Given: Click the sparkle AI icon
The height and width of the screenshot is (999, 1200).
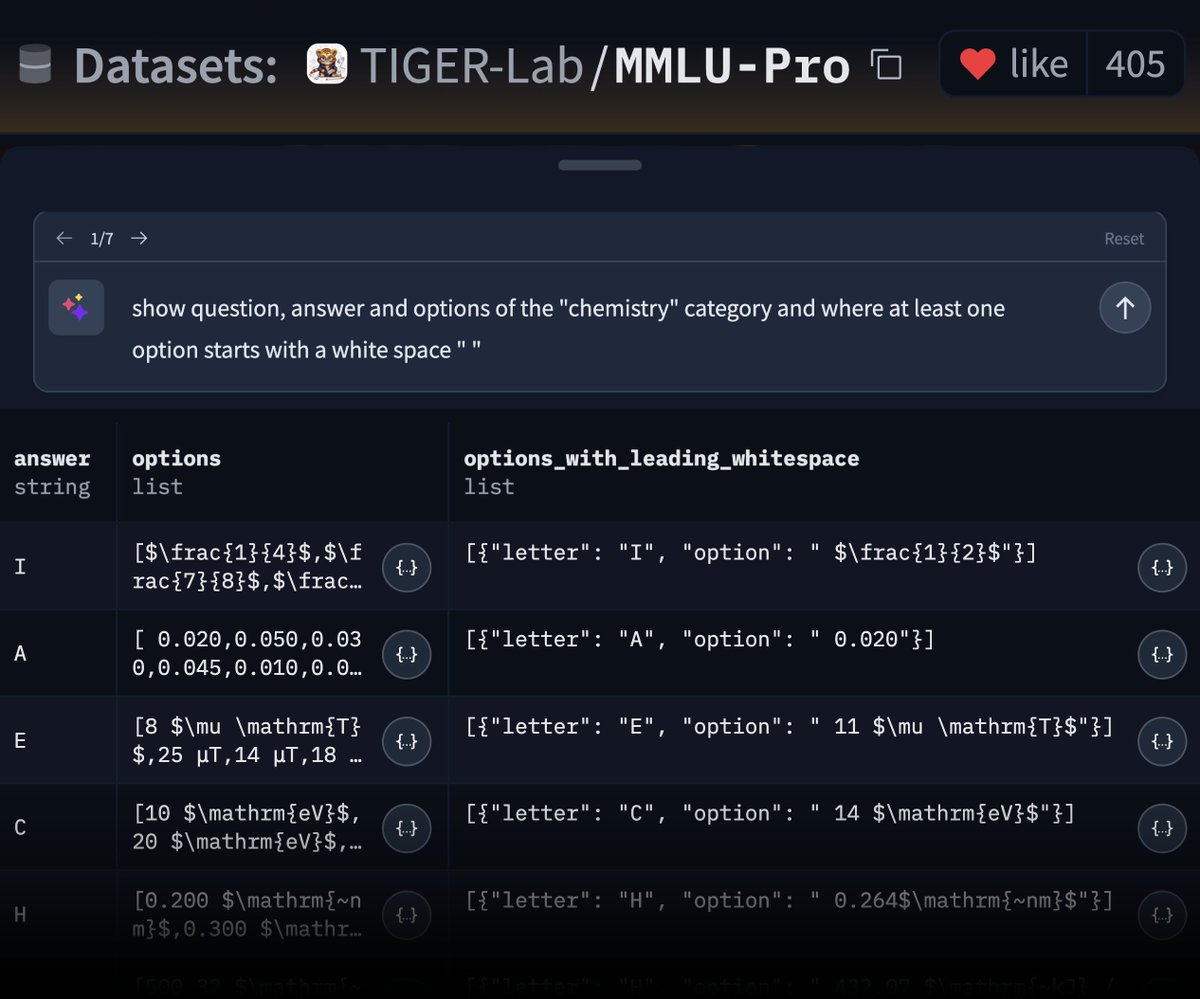Looking at the screenshot, I should pos(76,307).
